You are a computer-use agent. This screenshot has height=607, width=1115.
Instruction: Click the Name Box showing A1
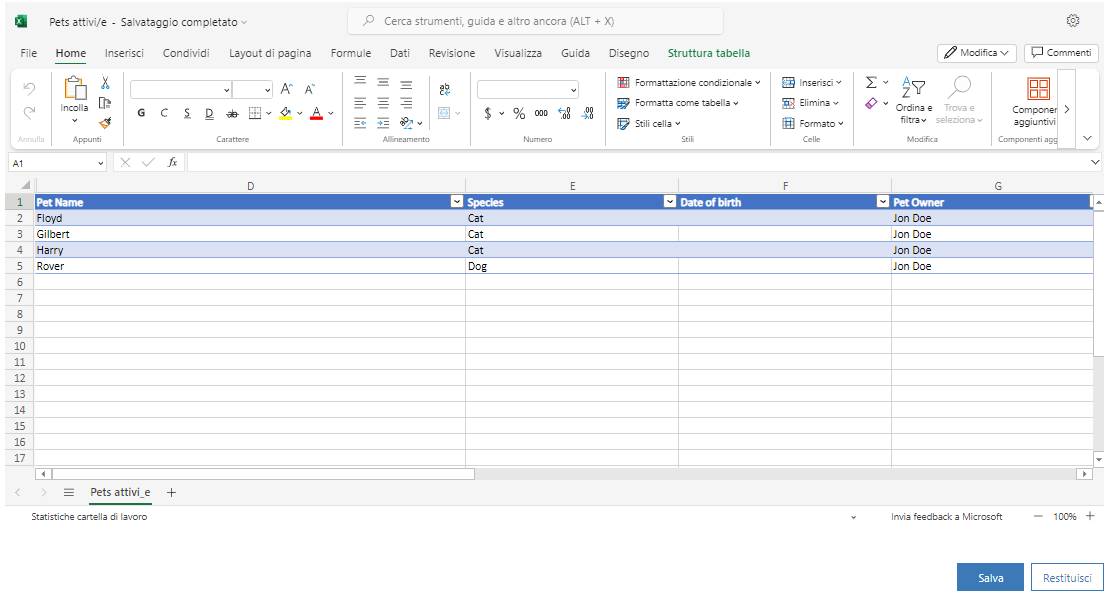point(57,163)
